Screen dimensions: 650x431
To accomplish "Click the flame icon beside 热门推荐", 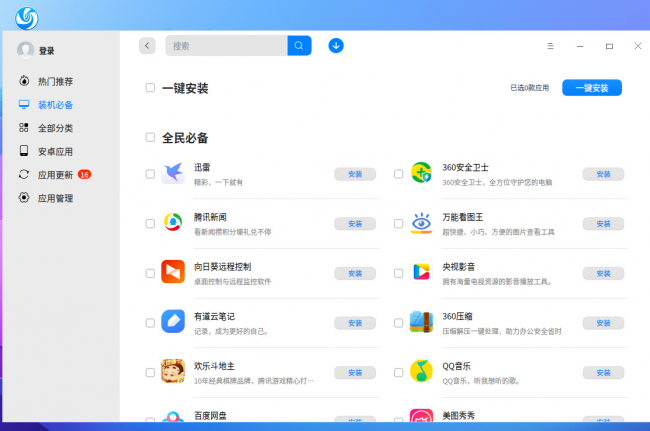I will 24,81.
